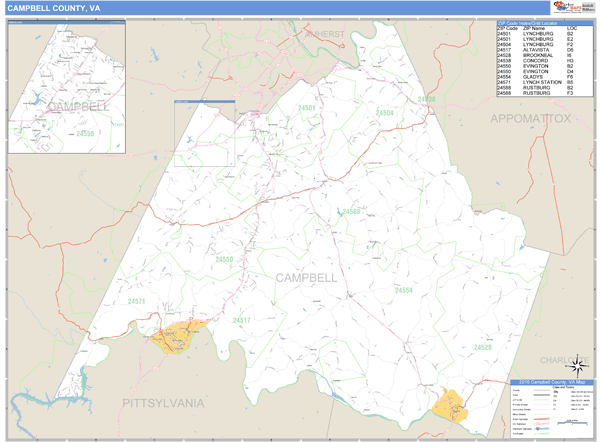Select index row 24501 LYNCHBURG with LOC E2
Screen dimensions: 600x442
tap(545, 39)
